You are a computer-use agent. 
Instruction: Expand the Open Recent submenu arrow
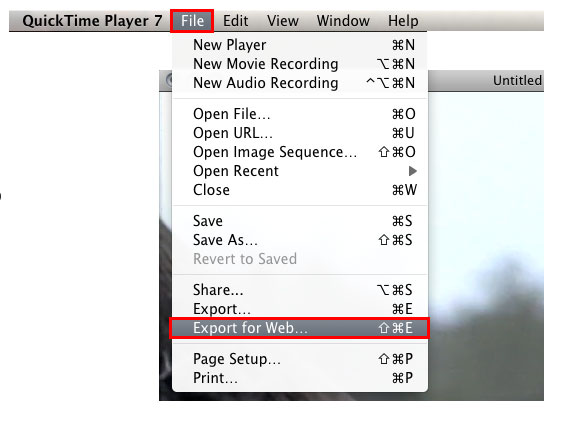[x=413, y=171]
